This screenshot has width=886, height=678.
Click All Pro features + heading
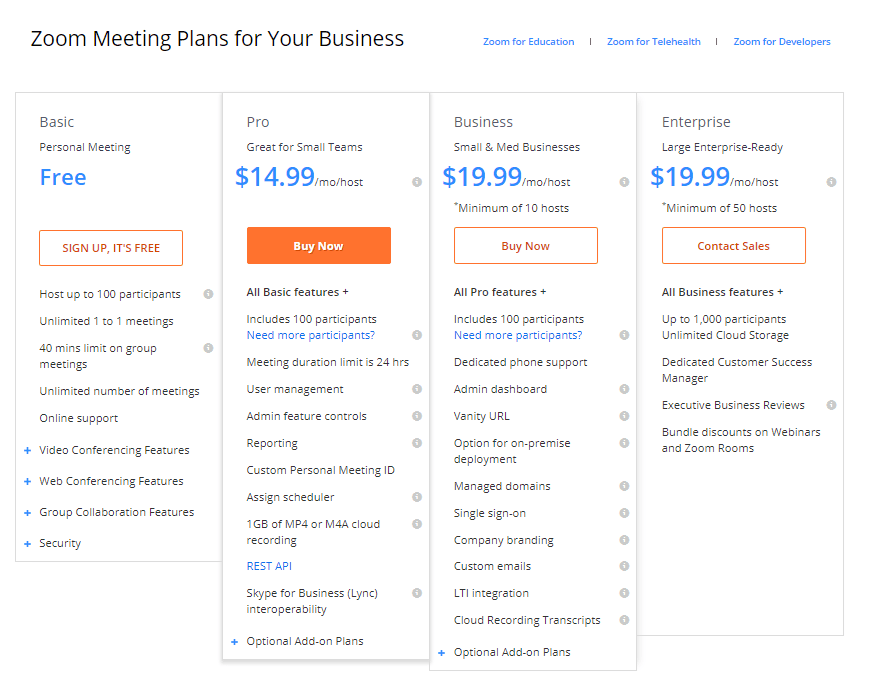point(500,292)
